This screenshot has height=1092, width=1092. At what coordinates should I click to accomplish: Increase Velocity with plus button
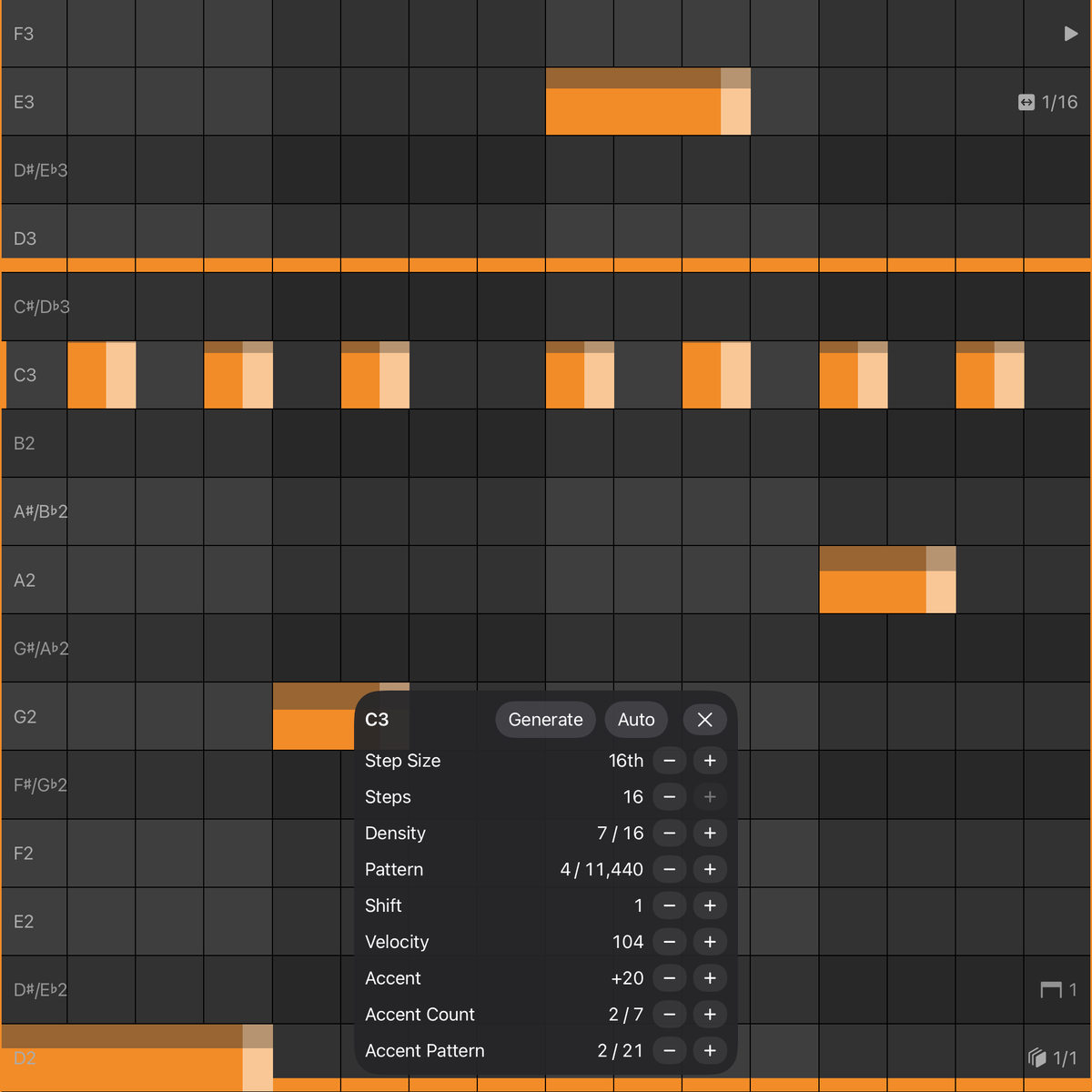pos(710,942)
